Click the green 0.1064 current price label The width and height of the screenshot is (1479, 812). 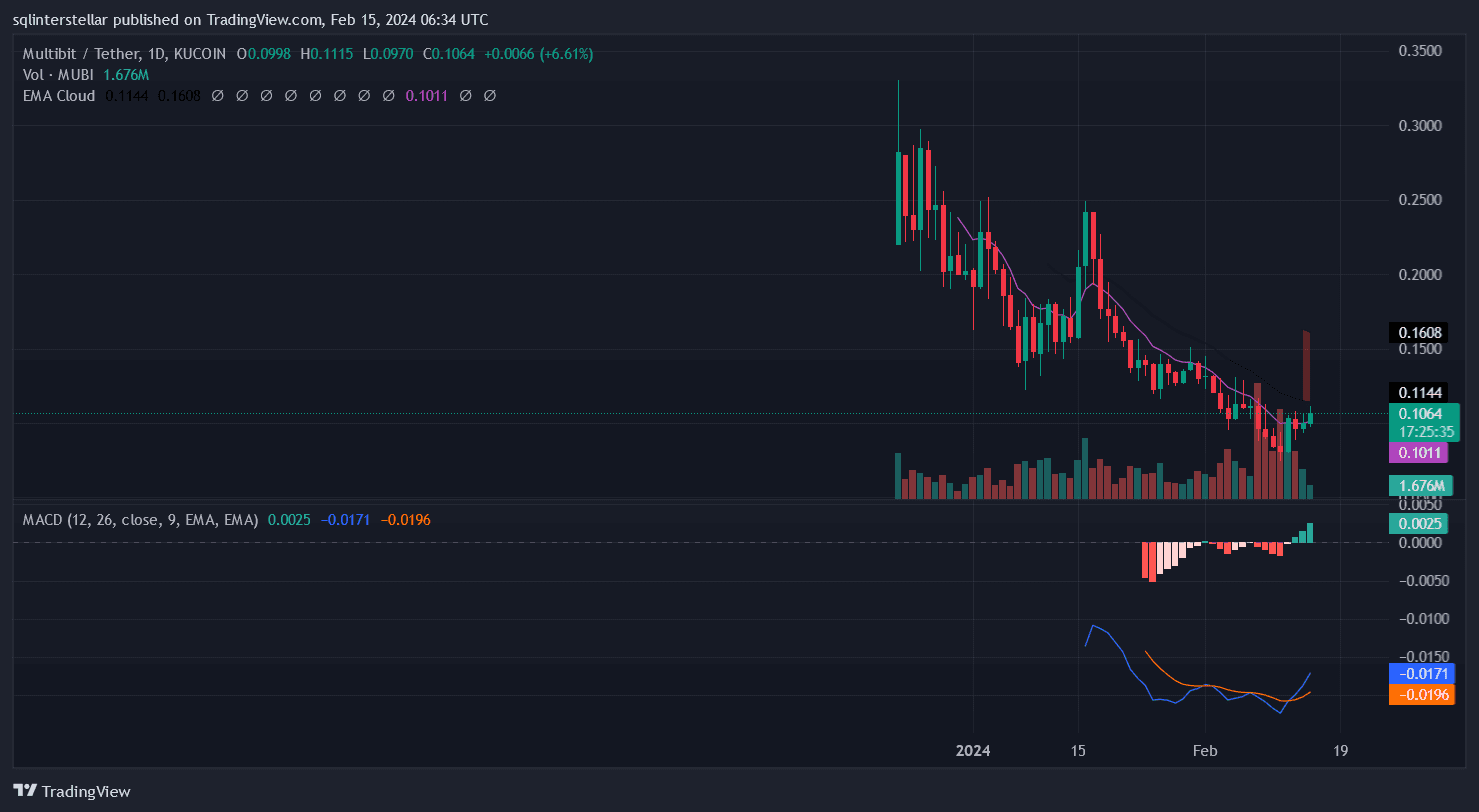[1424, 413]
